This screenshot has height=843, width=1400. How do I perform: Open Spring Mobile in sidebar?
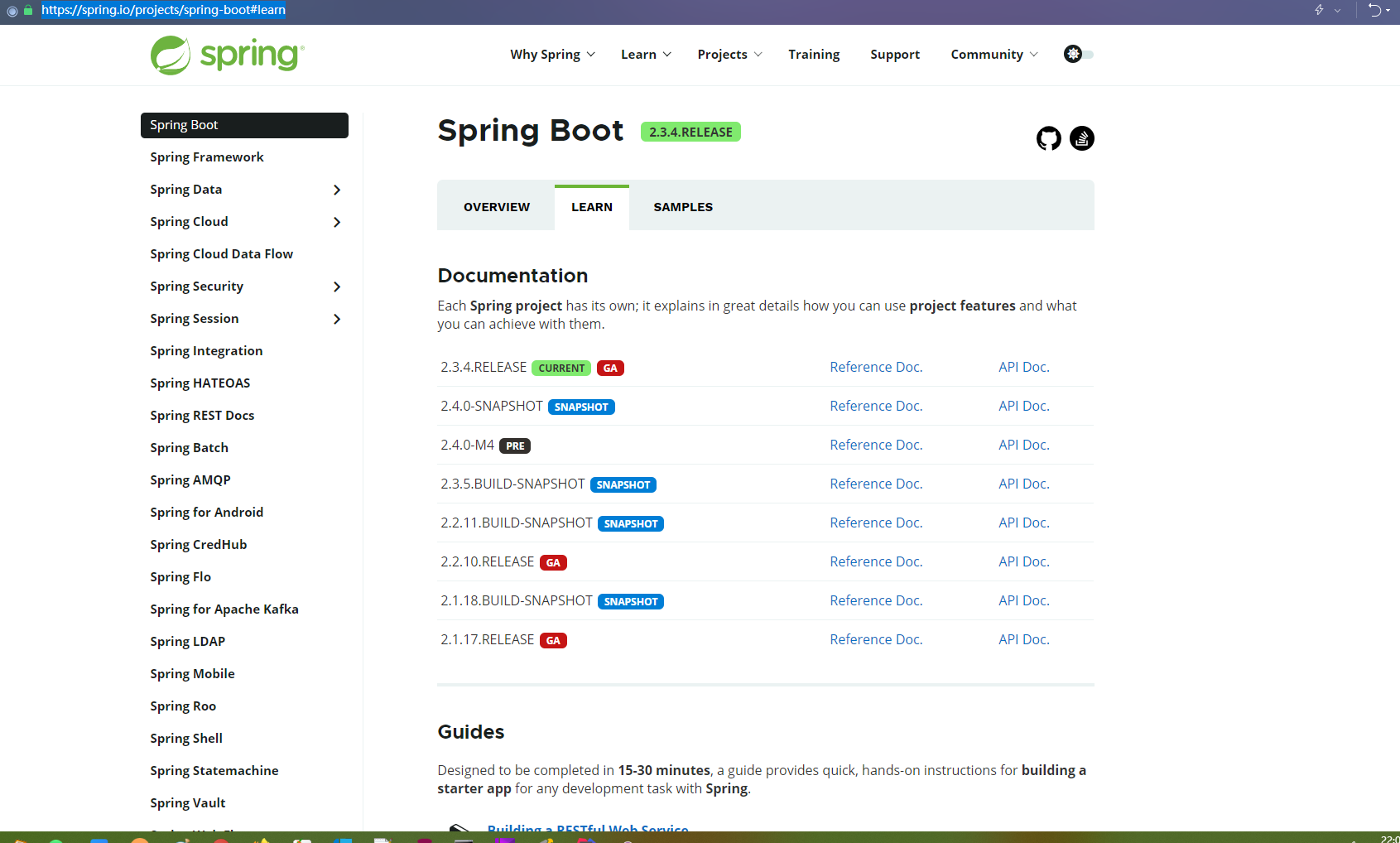pos(192,674)
